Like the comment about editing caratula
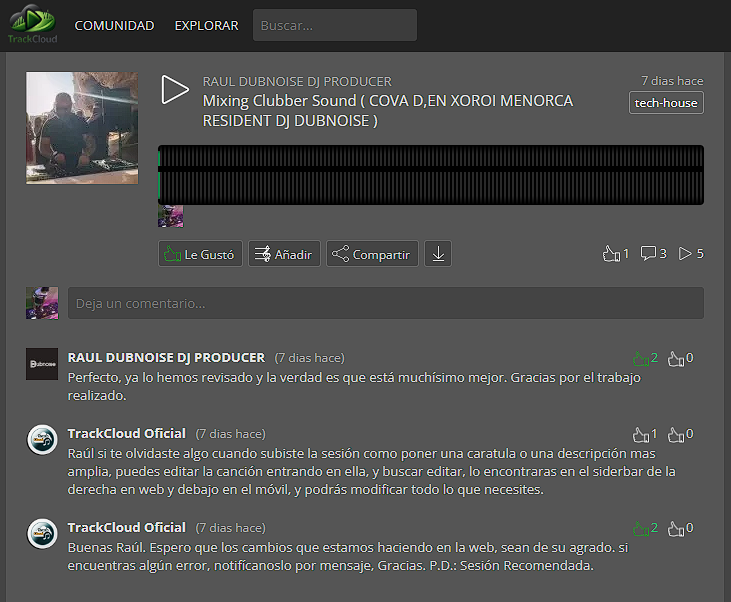731x602 pixels. click(x=641, y=435)
